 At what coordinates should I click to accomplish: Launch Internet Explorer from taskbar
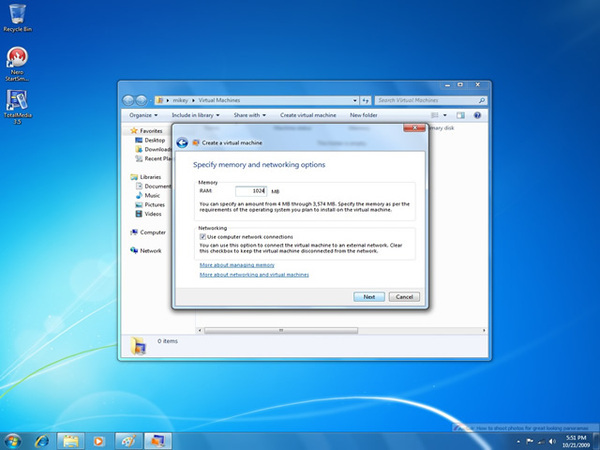[x=42, y=441]
